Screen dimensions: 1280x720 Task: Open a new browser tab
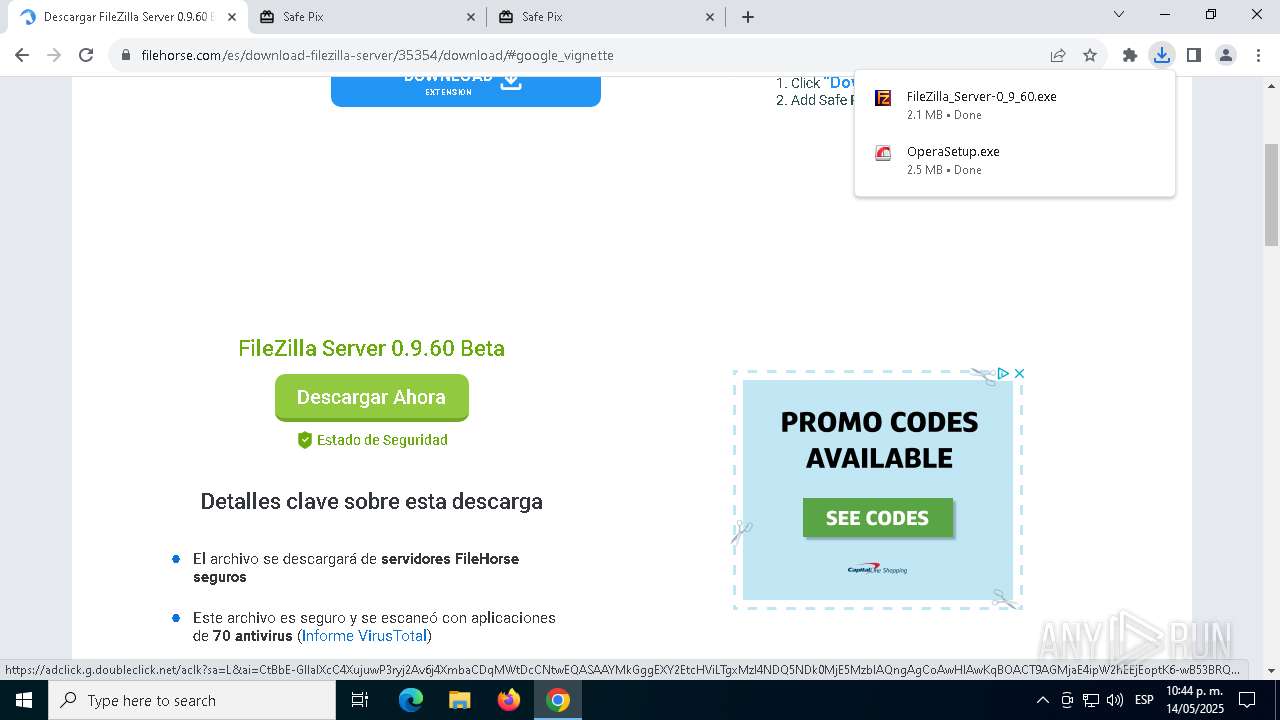coord(748,17)
